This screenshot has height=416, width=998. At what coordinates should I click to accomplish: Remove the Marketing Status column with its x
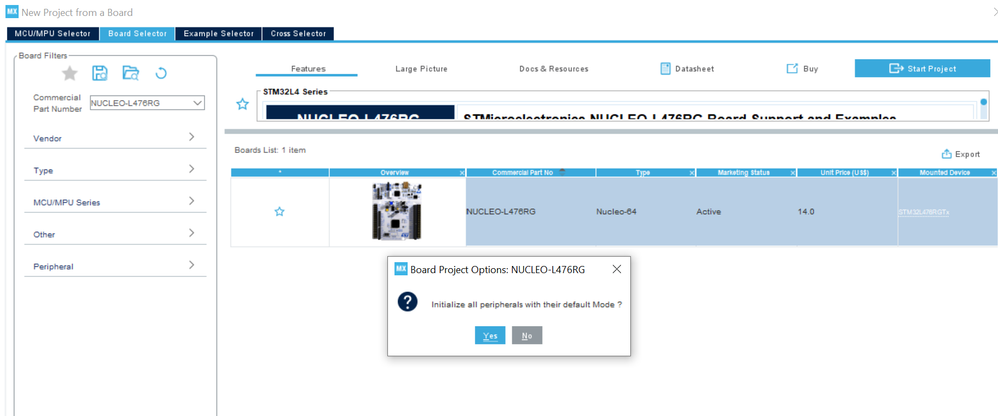pos(793,173)
